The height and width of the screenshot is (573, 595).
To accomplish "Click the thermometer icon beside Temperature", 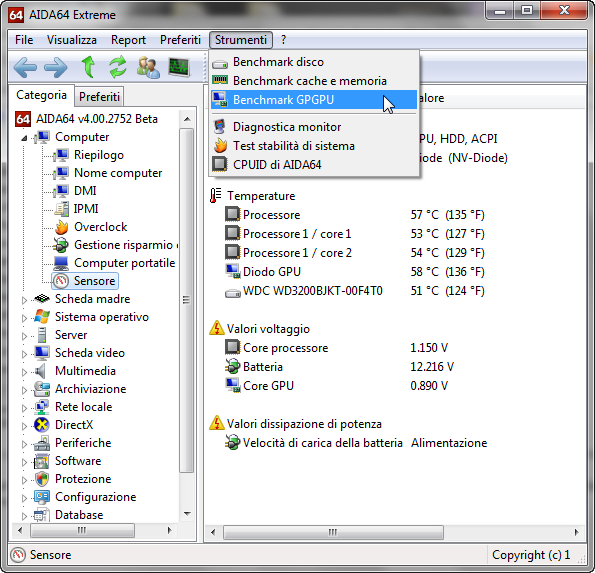I will pyautogui.click(x=216, y=195).
